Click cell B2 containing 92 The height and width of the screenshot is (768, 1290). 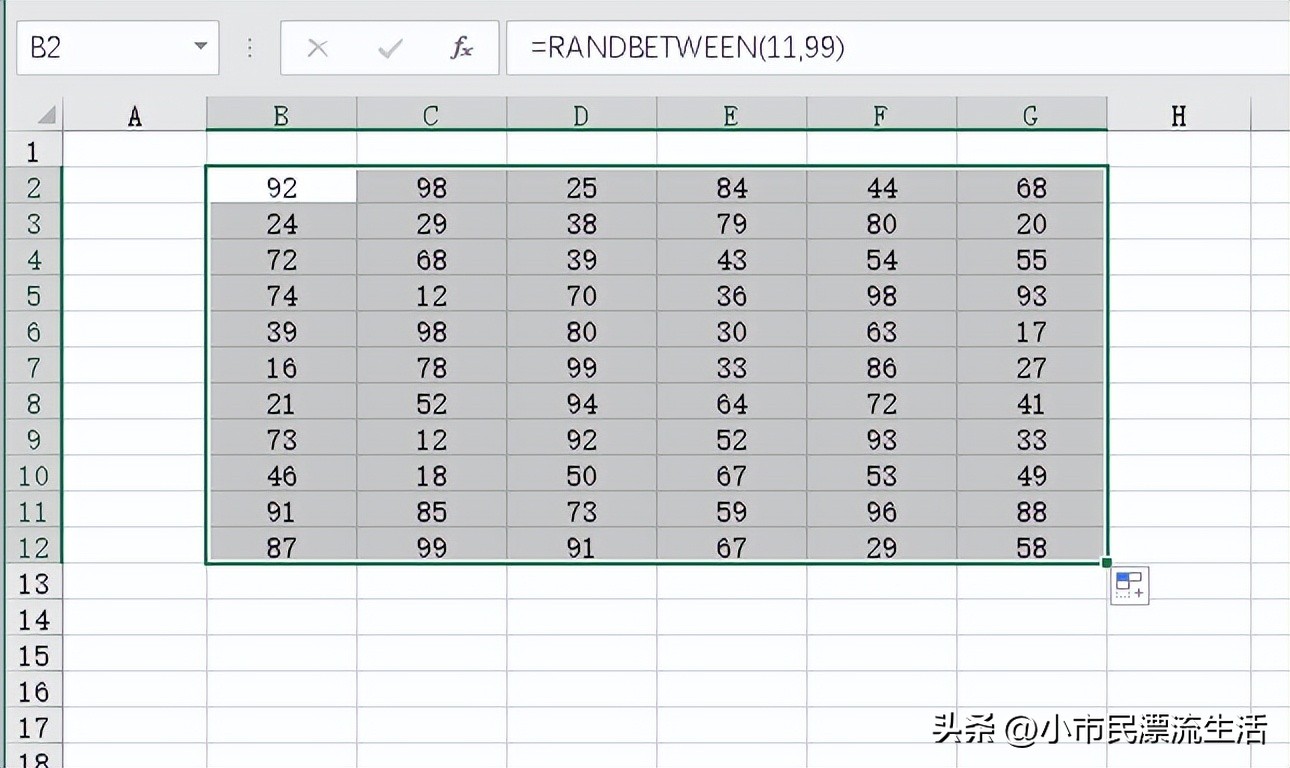(281, 186)
